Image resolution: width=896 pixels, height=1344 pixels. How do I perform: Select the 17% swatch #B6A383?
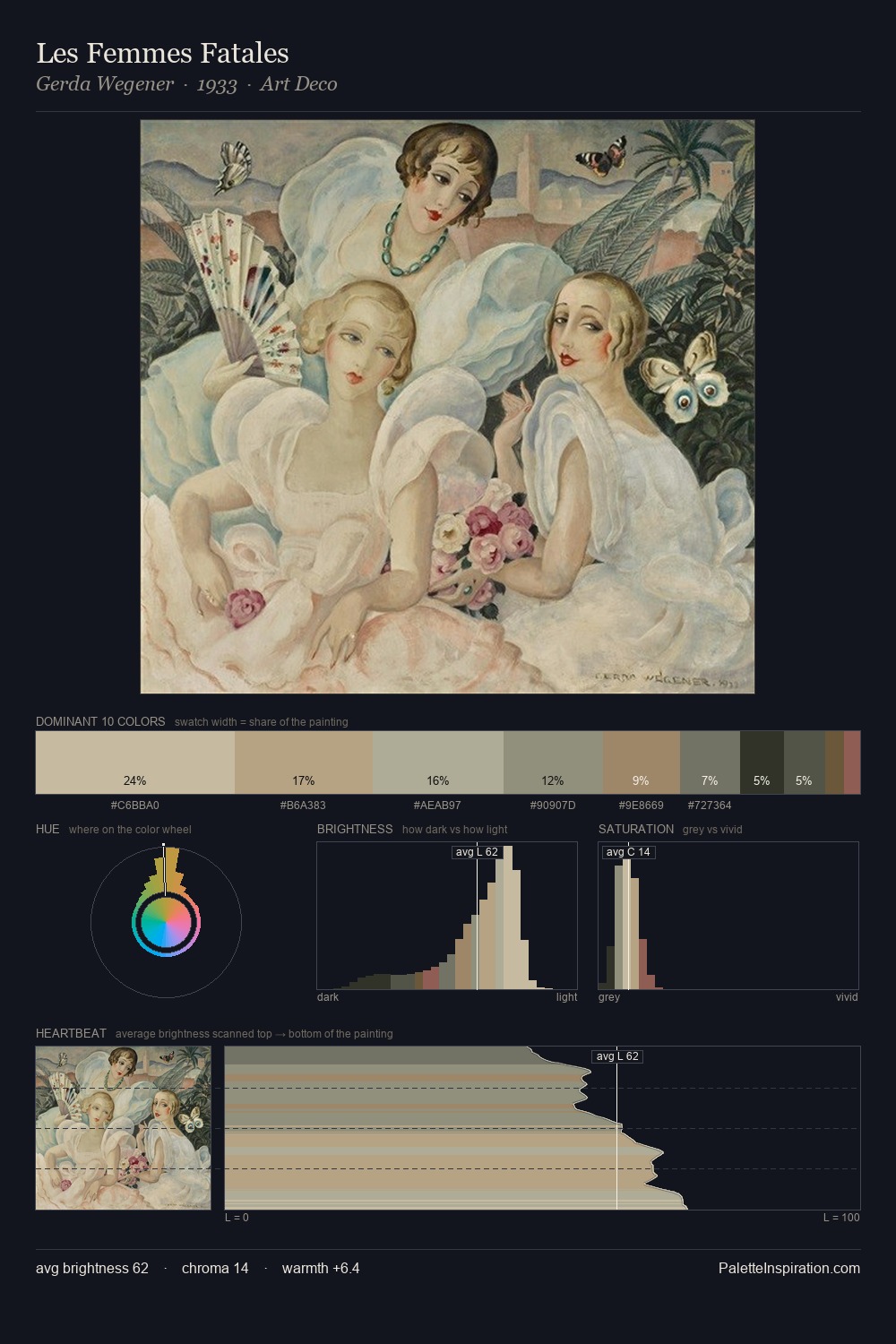click(303, 762)
